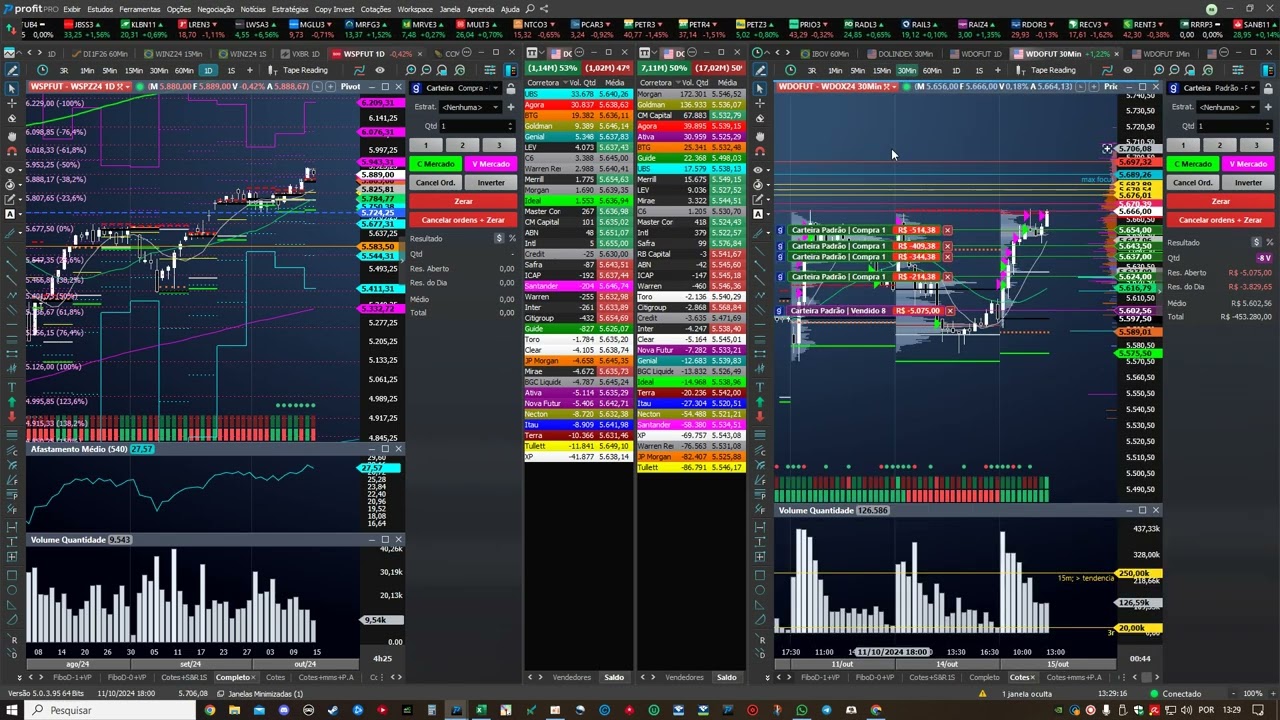Toggle the eye visibility icon in WSPFUT toolbar
This screenshot has width=1280, height=720.
[x=379, y=70]
